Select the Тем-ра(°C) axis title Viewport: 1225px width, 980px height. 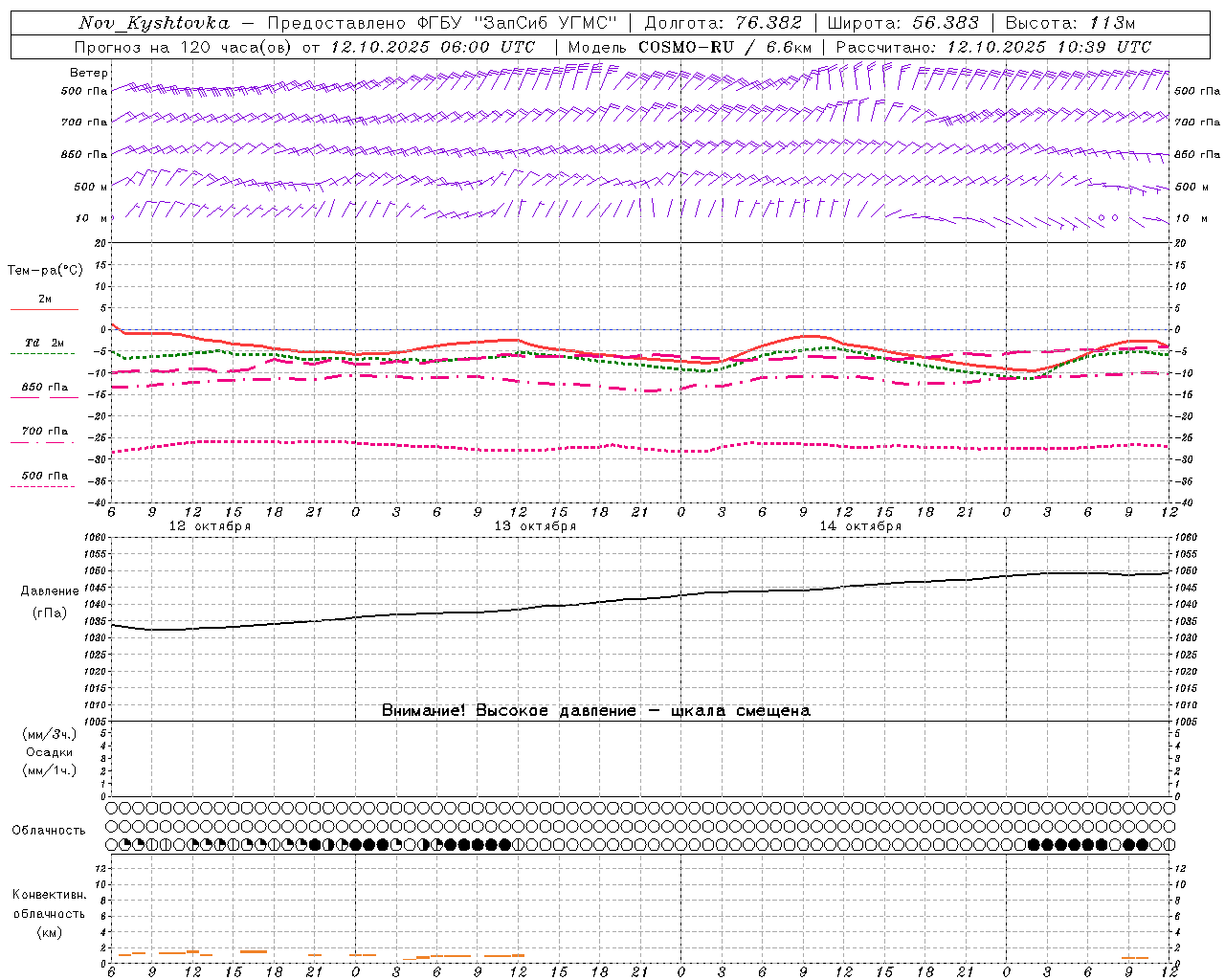pos(45,271)
